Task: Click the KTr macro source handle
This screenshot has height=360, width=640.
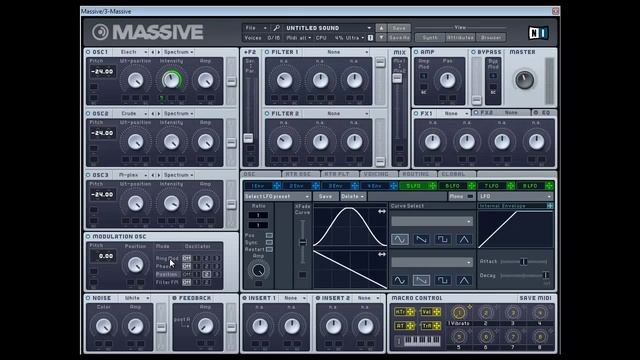Action: [x=410, y=312]
